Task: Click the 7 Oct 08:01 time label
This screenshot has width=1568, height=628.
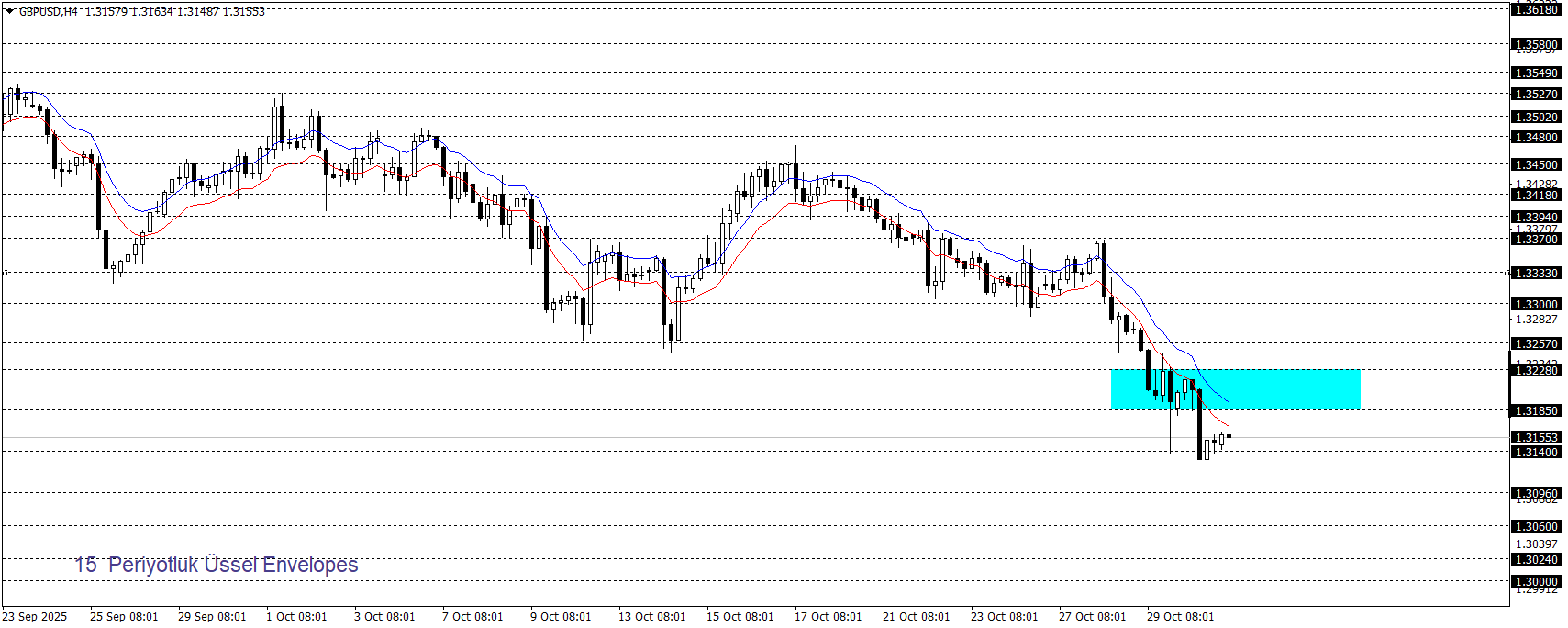Action: [473, 616]
